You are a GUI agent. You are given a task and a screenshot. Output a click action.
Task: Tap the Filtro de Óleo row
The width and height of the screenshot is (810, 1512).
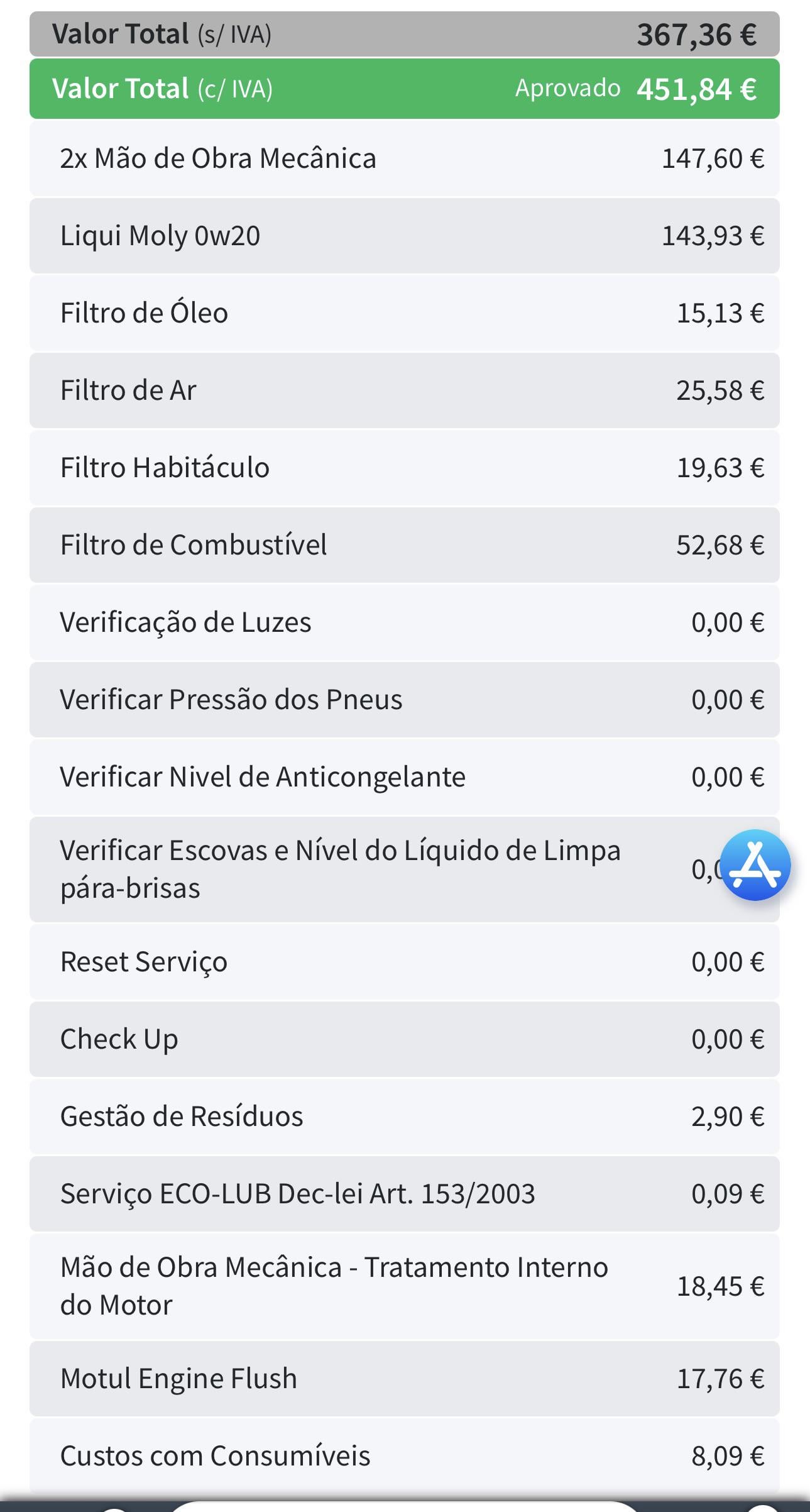[405, 313]
